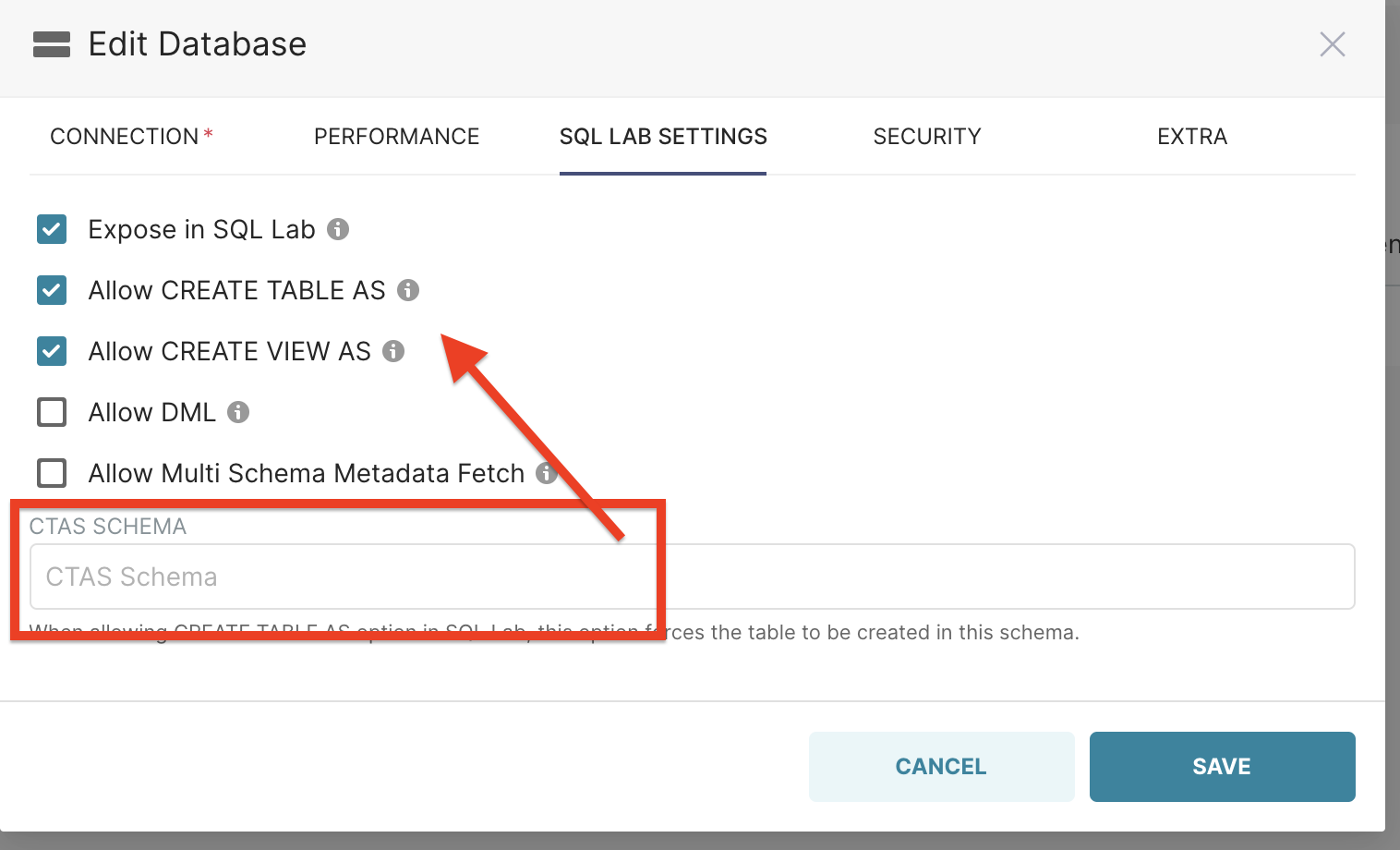The width and height of the screenshot is (1400, 850).
Task: Click the Allow DML info icon
Action: (238, 412)
